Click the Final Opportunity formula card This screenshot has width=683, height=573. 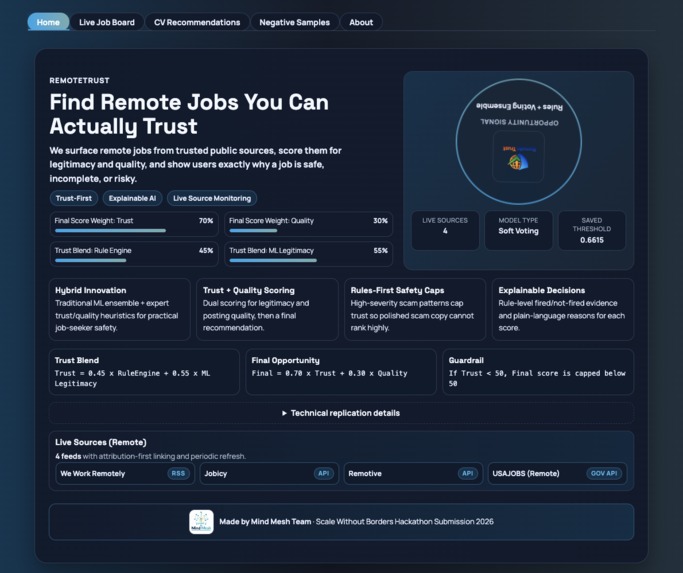coord(341,372)
